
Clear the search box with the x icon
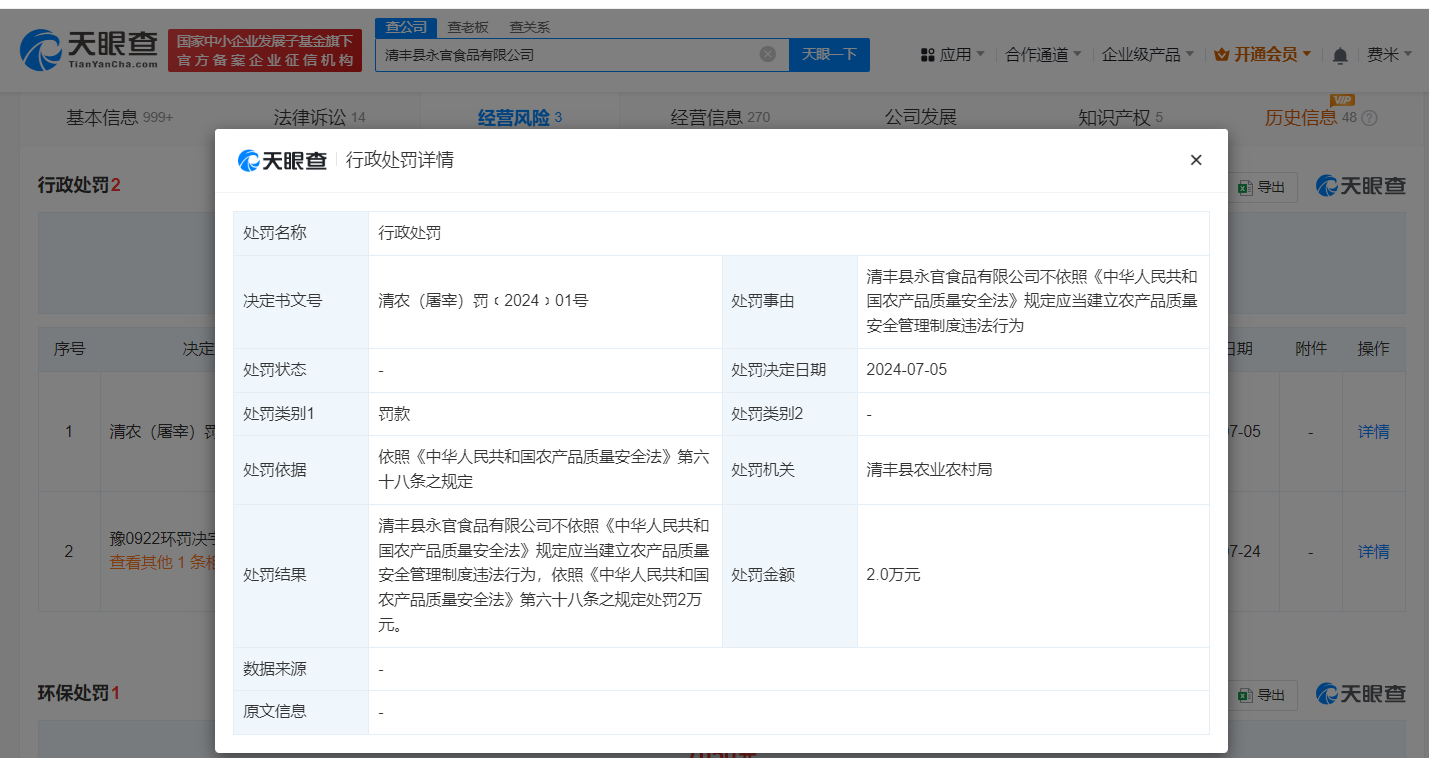768,54
